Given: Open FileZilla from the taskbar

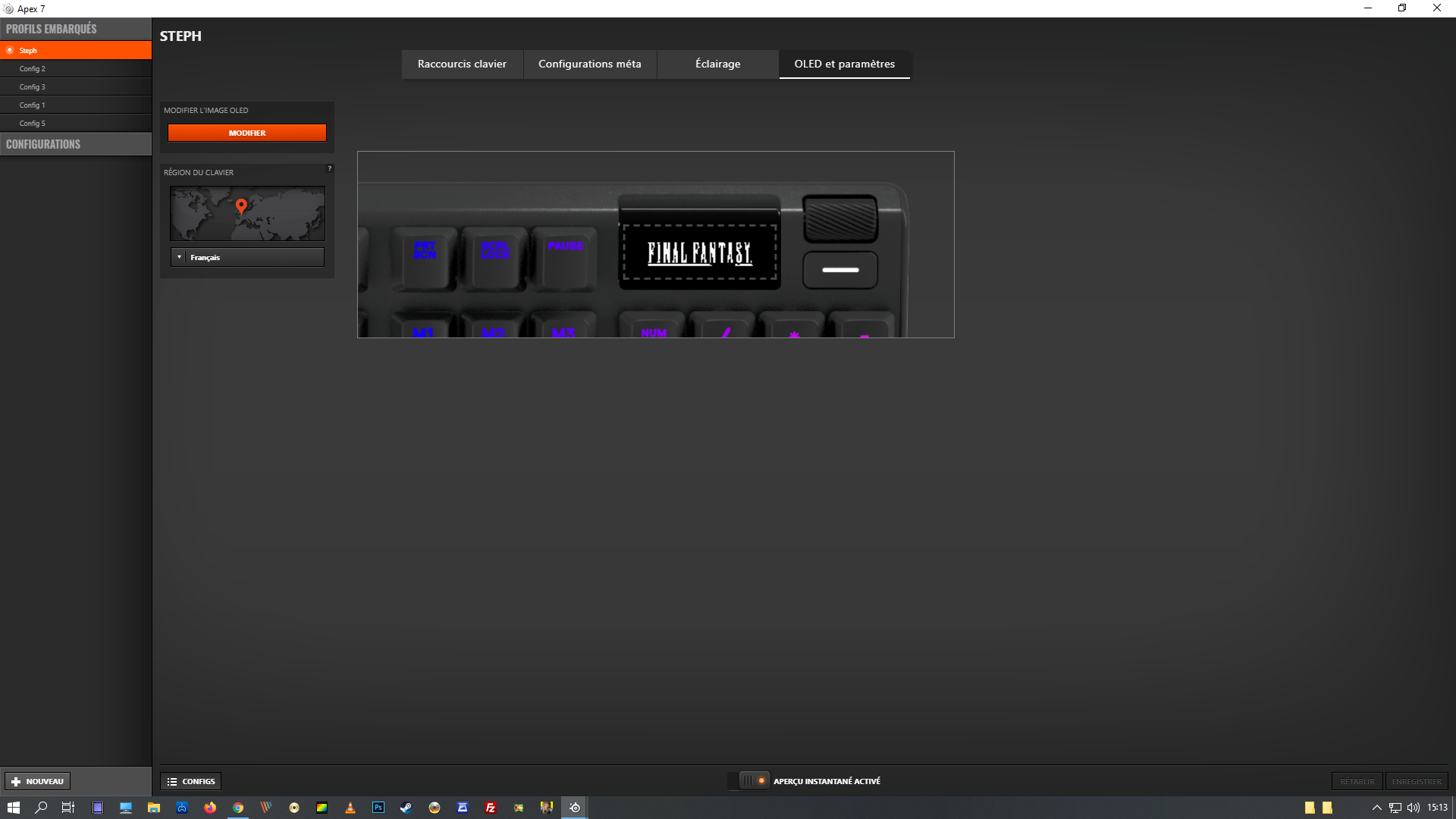Looking at the screenshot, I should coord(491,808).
